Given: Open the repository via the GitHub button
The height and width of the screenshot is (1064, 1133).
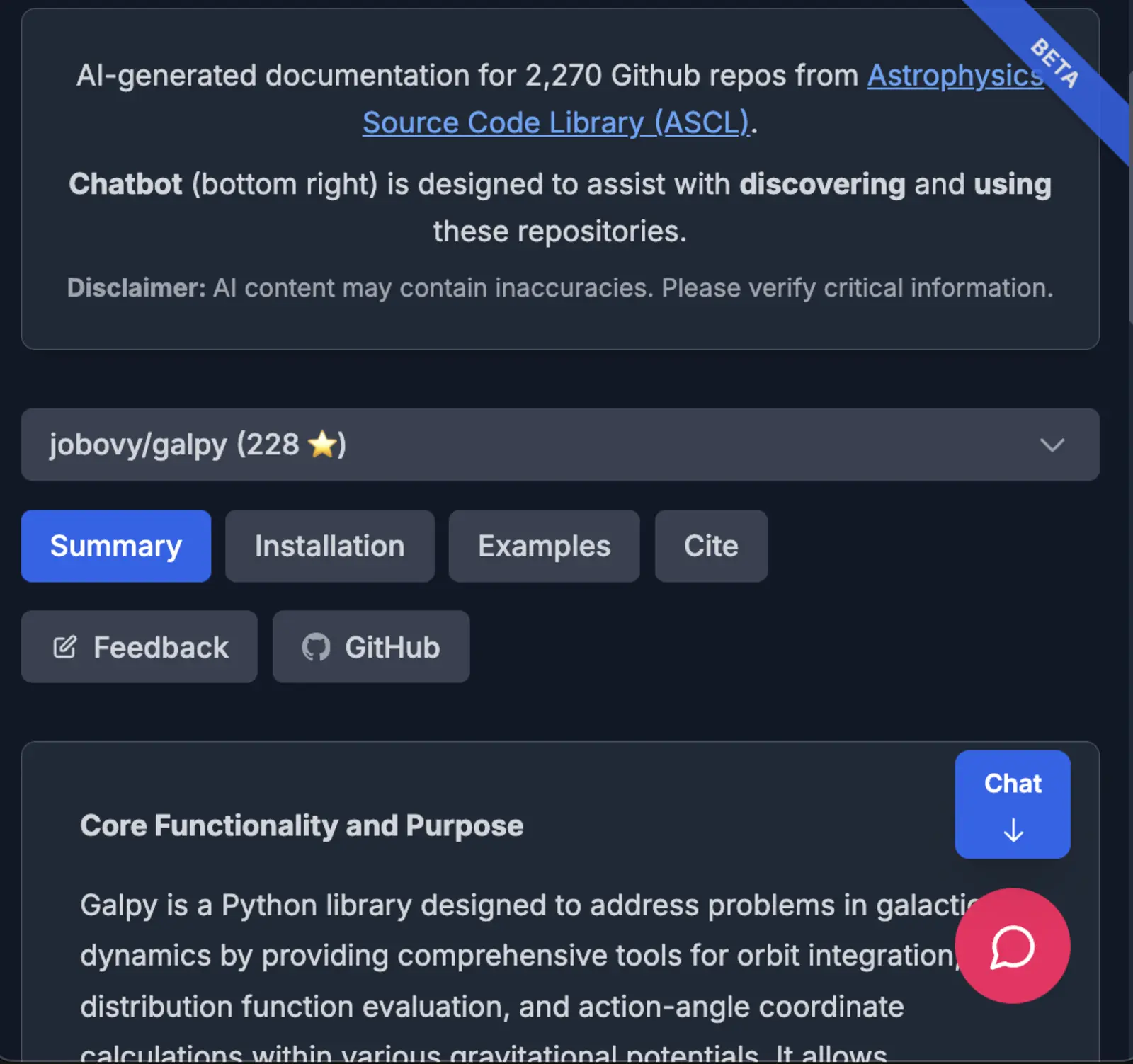Looking at the screenshot, I should coord(370,646).
